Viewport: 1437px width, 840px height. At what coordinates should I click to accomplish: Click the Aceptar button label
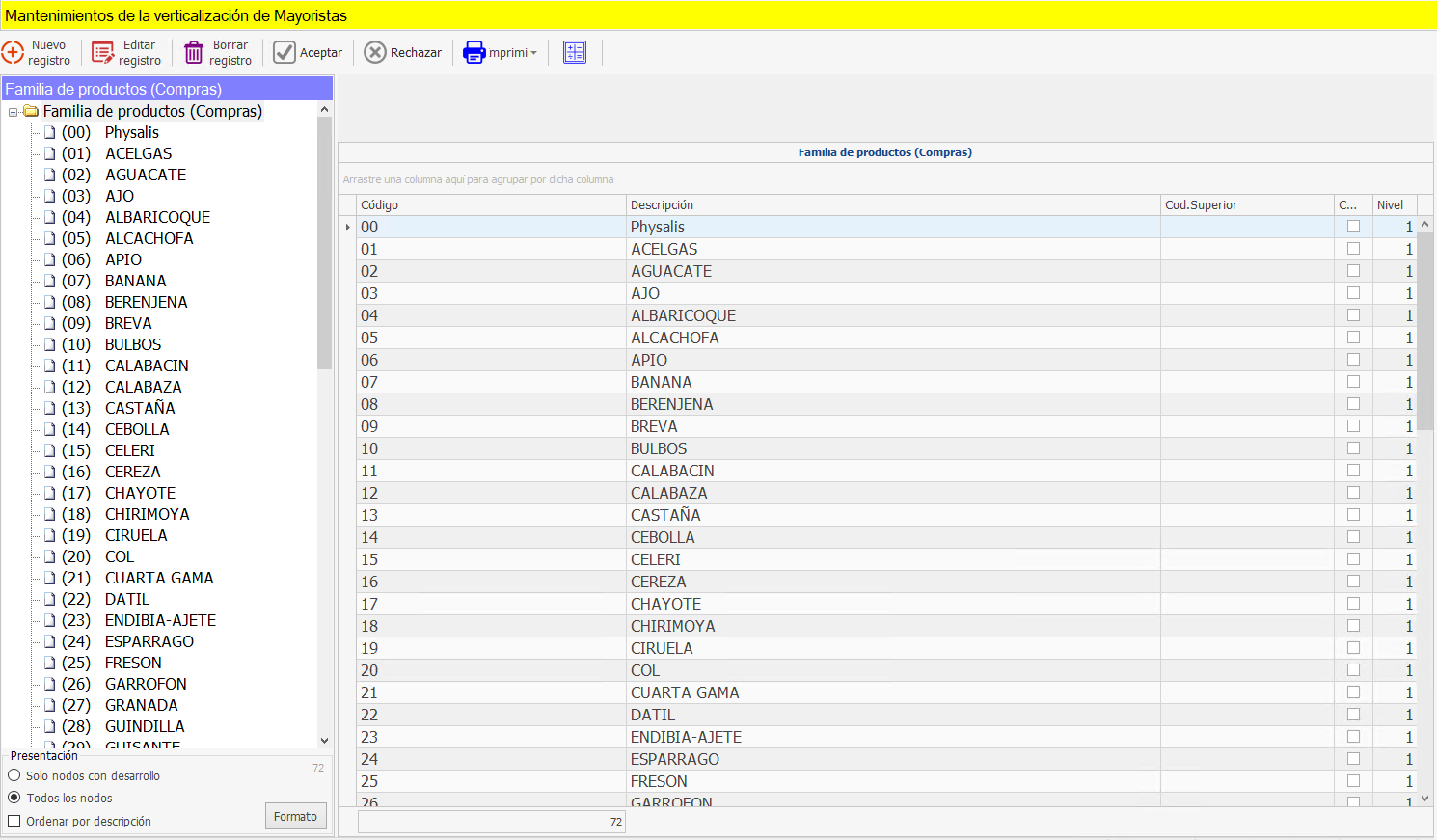click(x=321, y=53)
